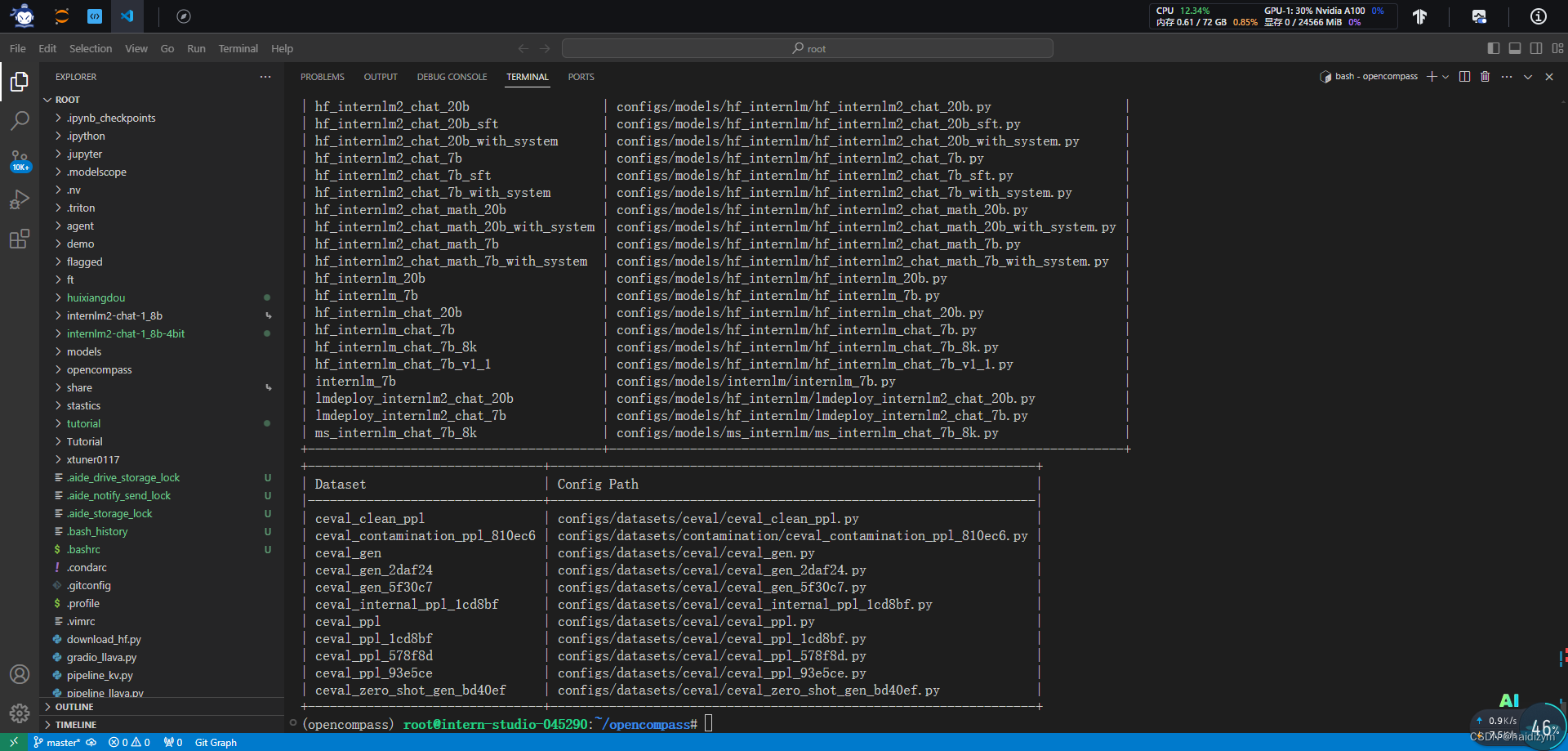Expand the Tutorial folder

(x=162, y=441)
